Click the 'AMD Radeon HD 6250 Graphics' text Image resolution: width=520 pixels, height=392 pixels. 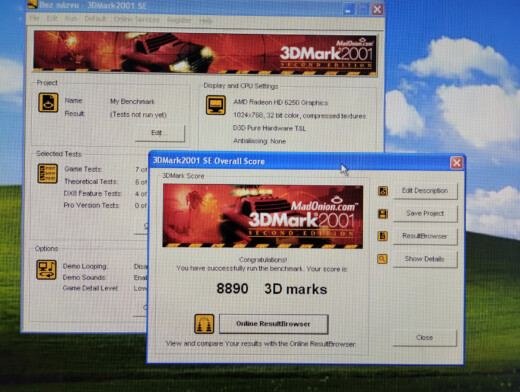[281, 102]
